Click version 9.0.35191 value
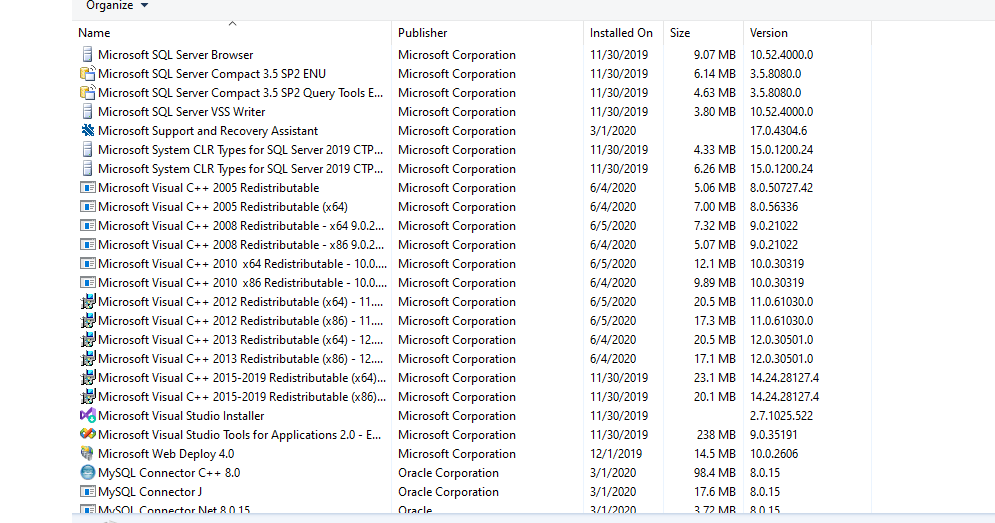Screen dimensions: 995x523 tap(774, 435)
